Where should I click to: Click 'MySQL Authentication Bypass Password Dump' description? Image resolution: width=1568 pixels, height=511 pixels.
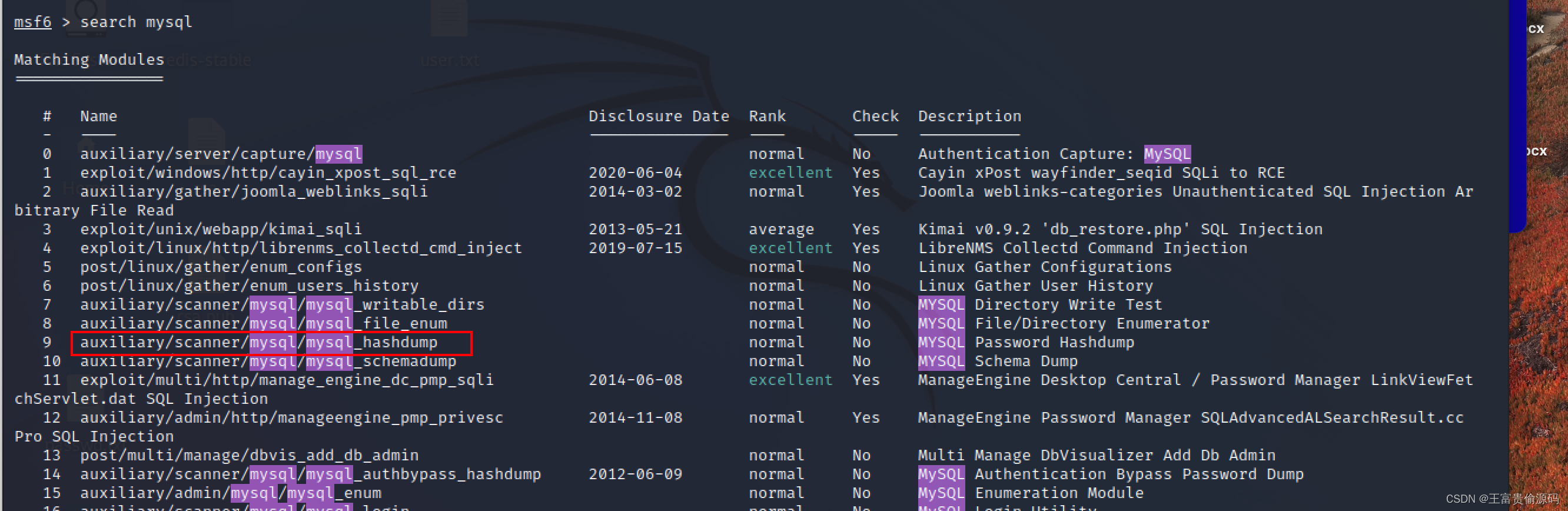click(x=1111, y=474)
